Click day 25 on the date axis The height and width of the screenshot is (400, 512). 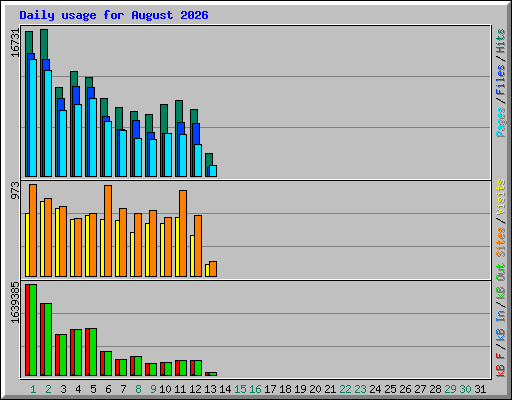coord(390,389)
